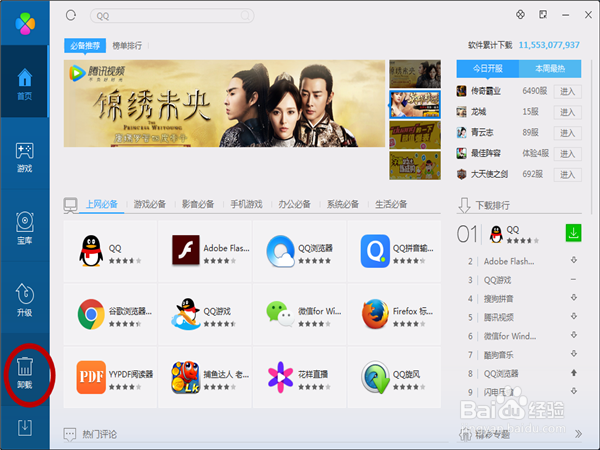Image resolution: width=600 pixels, height=450 pixels.
Task: Open 青云志 game in server list
Action: tap(482, 132)
